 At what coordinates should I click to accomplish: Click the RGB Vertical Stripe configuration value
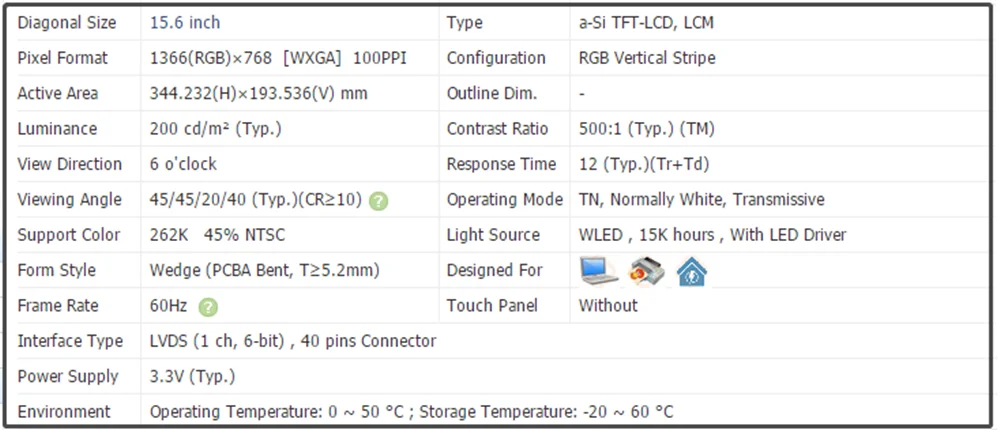[x=647, y=58]
